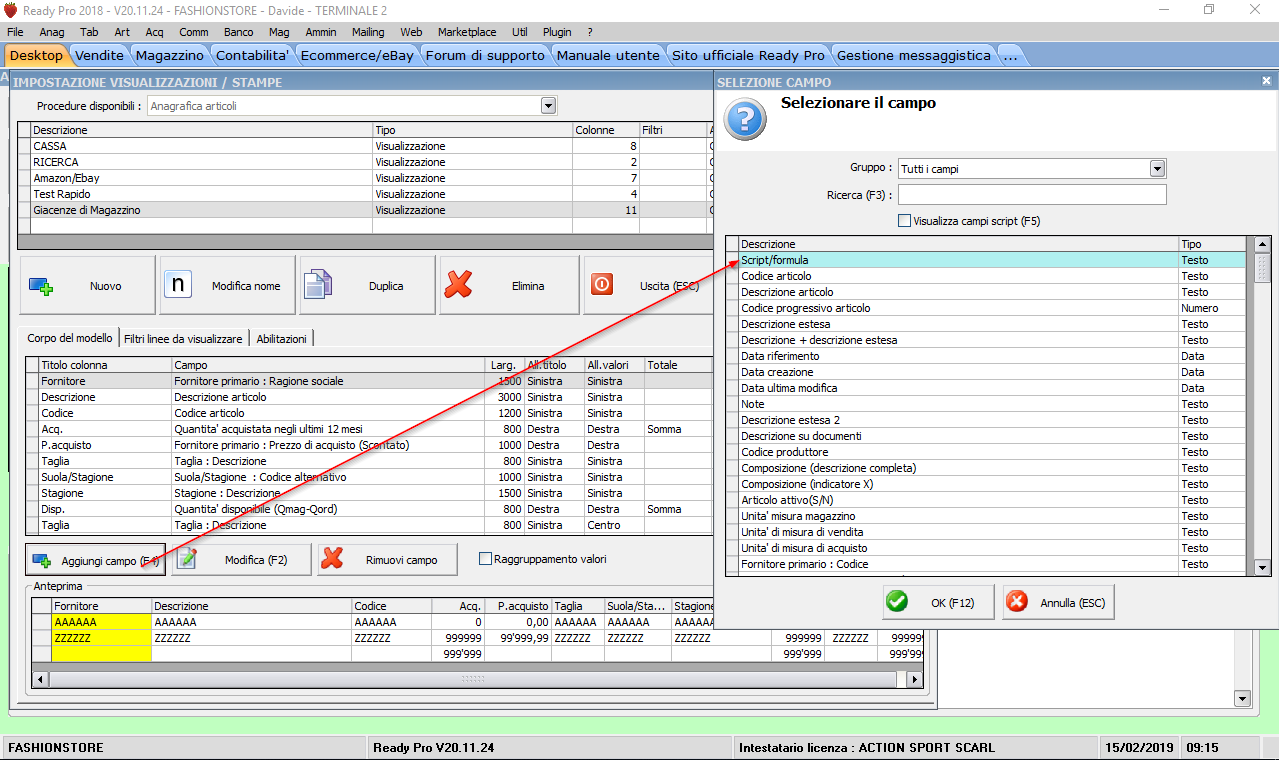Click the blue question mark icon
The height and width of the screenshot is (760, 1279).
(x=744, y=118)
